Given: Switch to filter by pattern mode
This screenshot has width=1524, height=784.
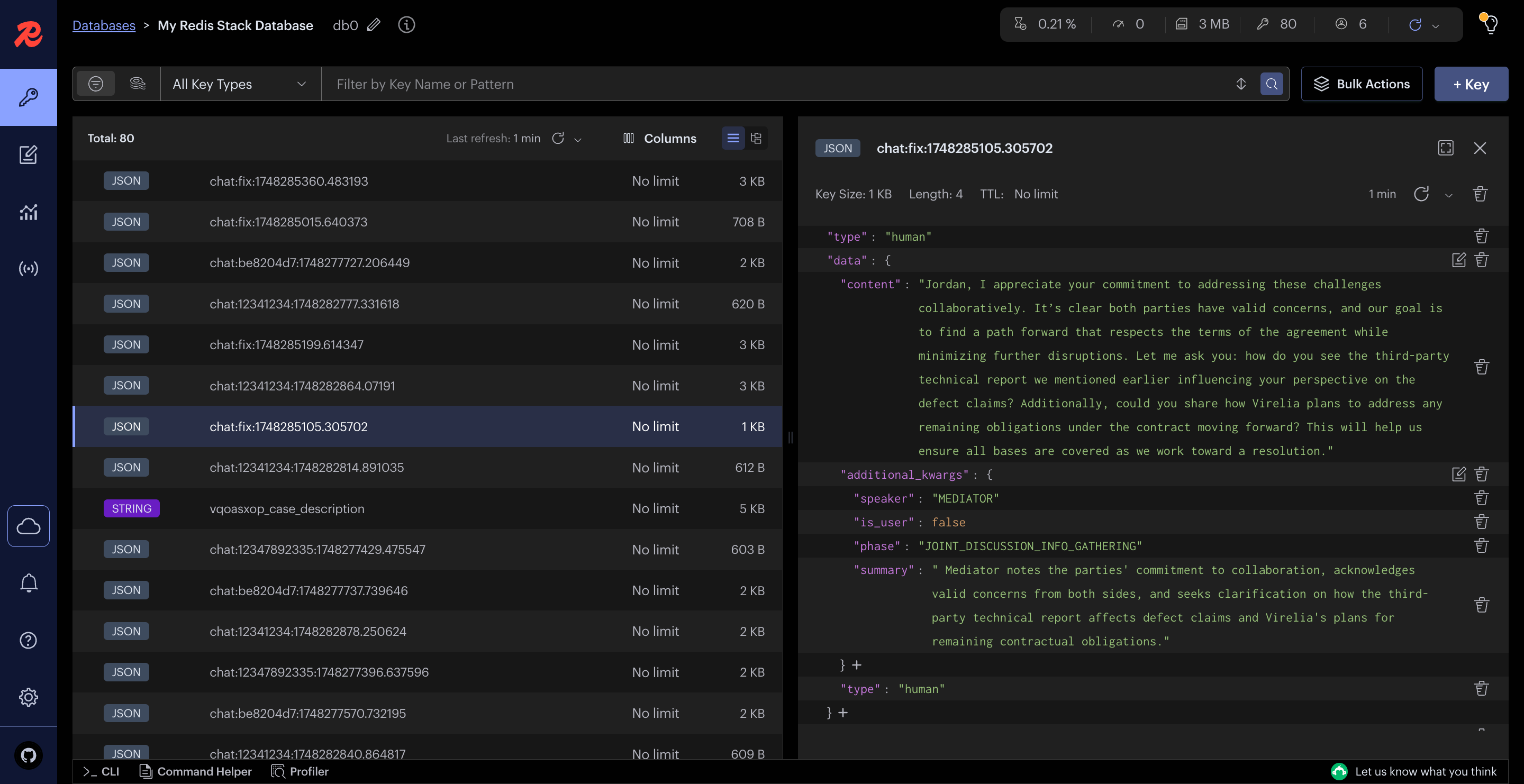Looking at the screenshot, I should click(95, 84).
